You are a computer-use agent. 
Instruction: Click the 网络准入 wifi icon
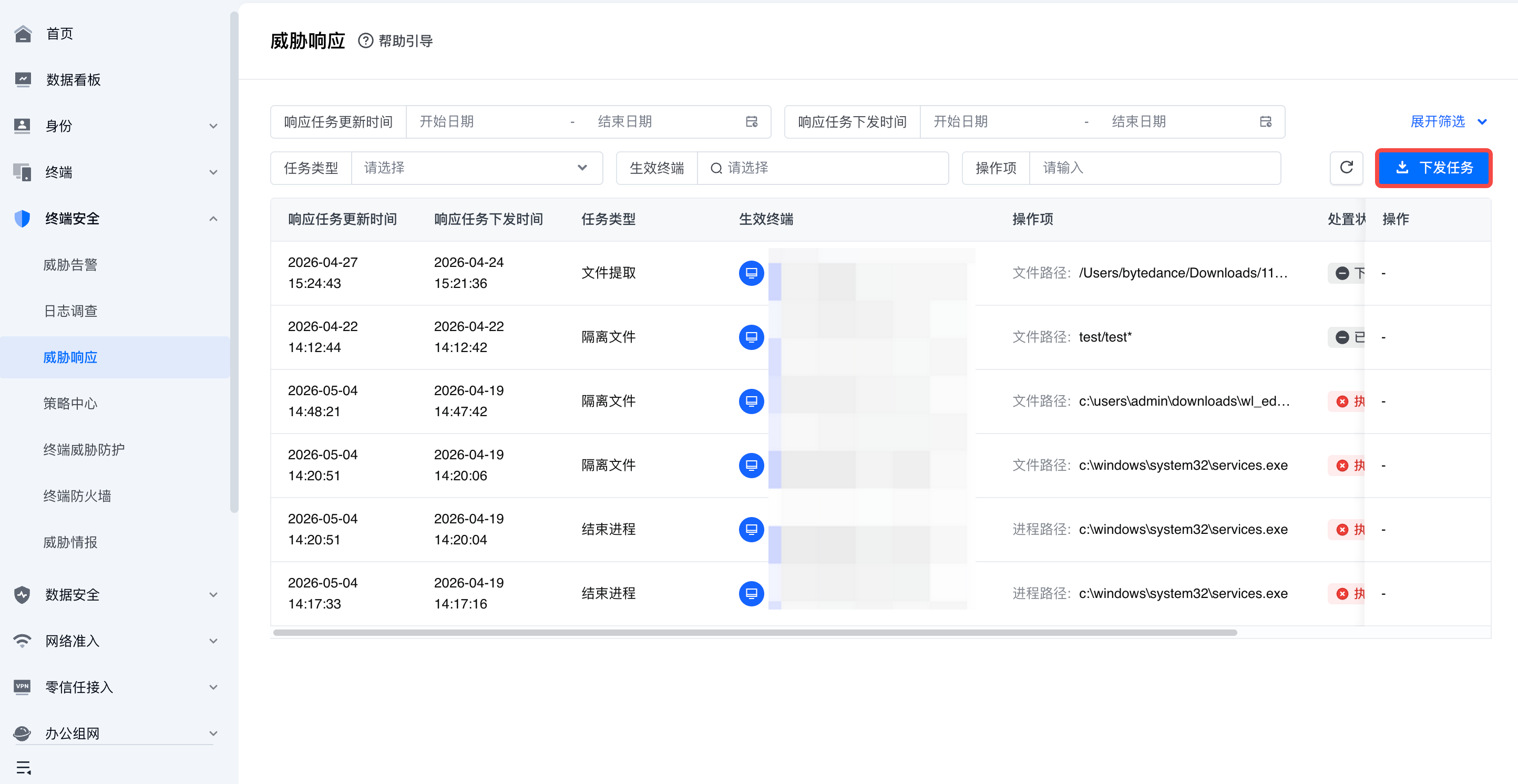(x=23, y=641)
